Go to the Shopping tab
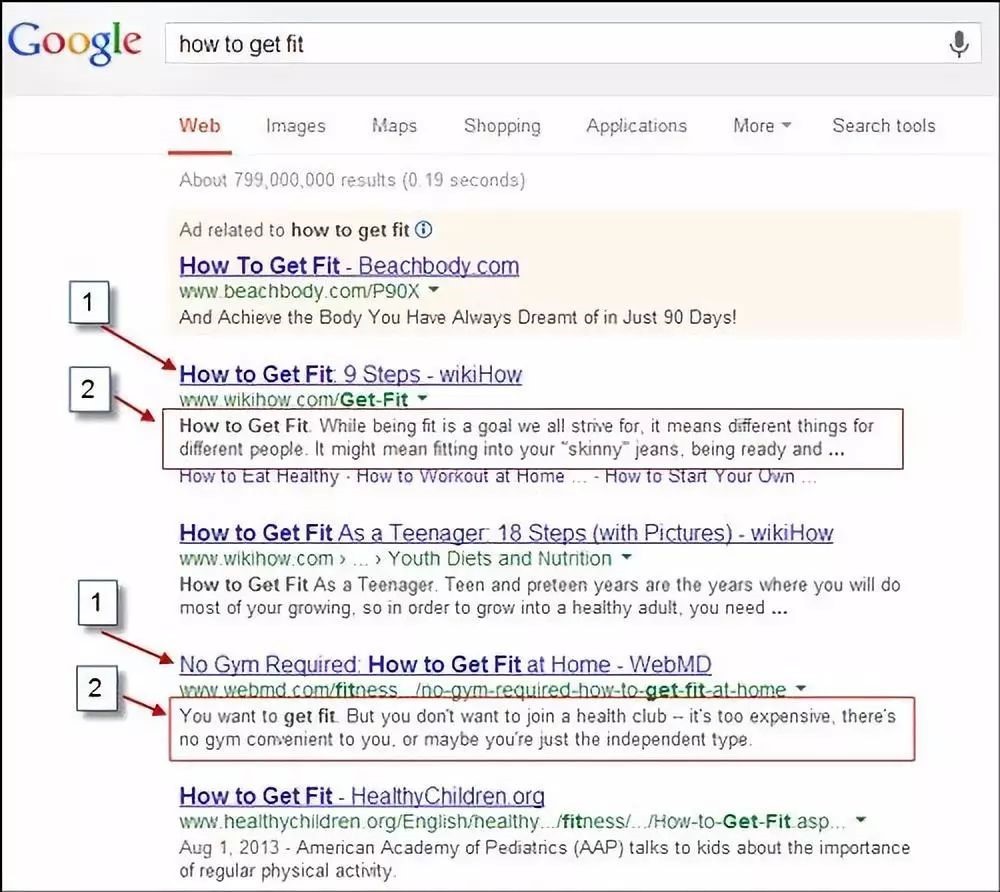Viewport: 1000px width, 892px height. click(x=502, y=126)
